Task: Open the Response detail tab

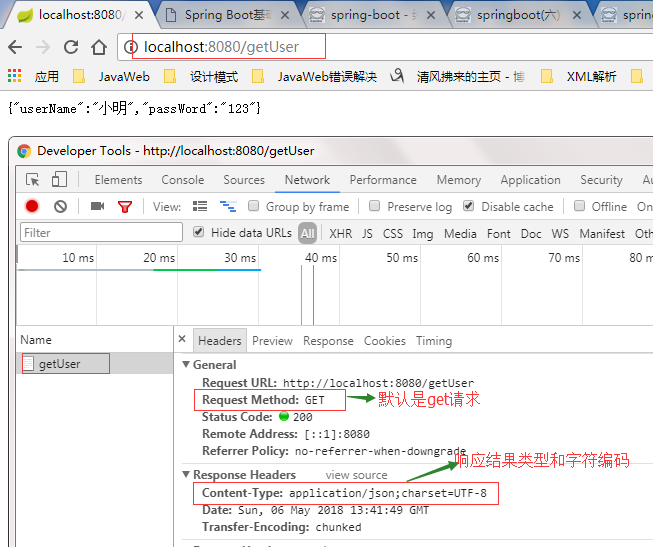Action: tap(328, 341)
